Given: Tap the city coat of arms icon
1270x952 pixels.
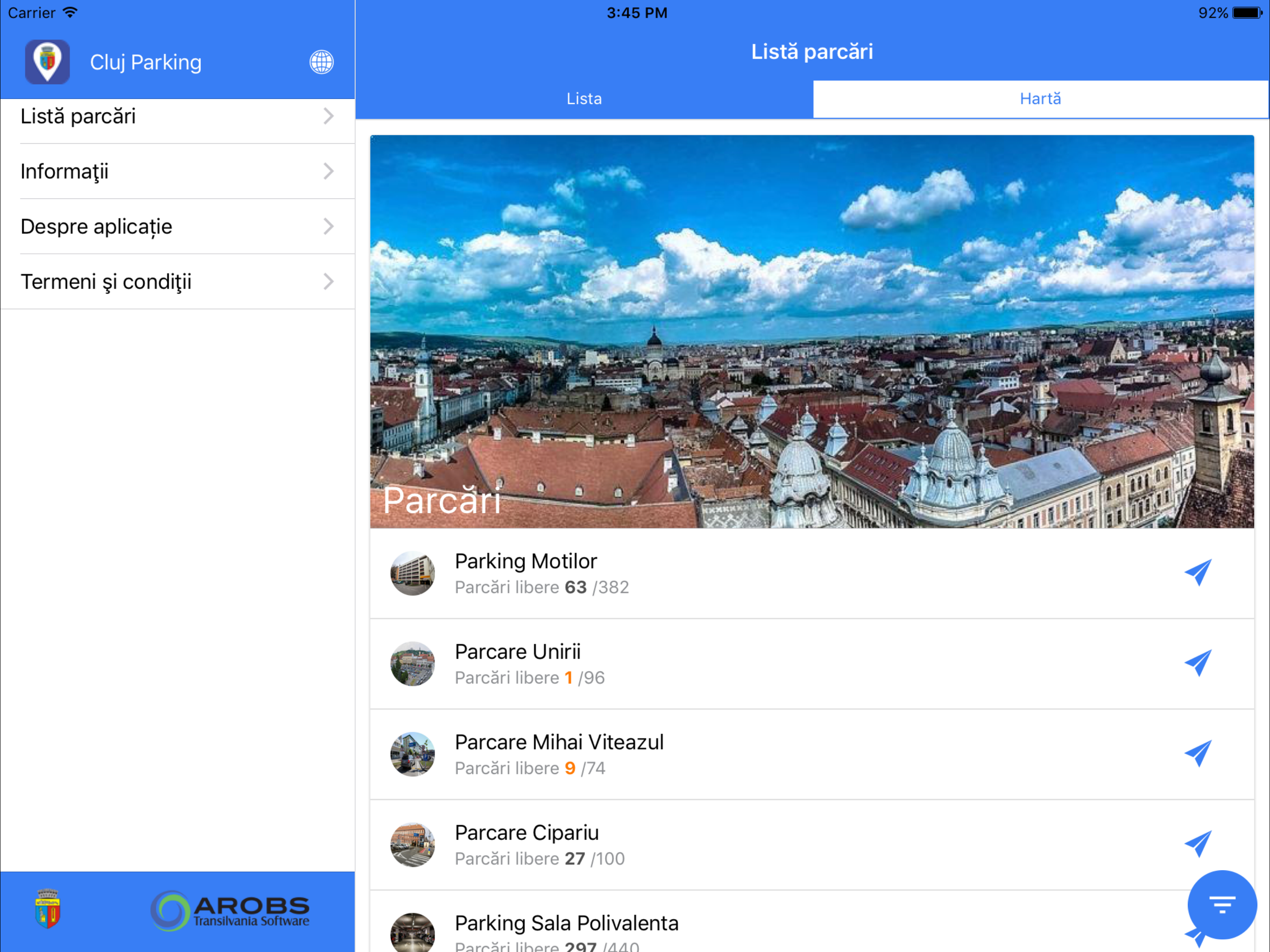Looking at the screenshot, I should click(x=48, y=909).
